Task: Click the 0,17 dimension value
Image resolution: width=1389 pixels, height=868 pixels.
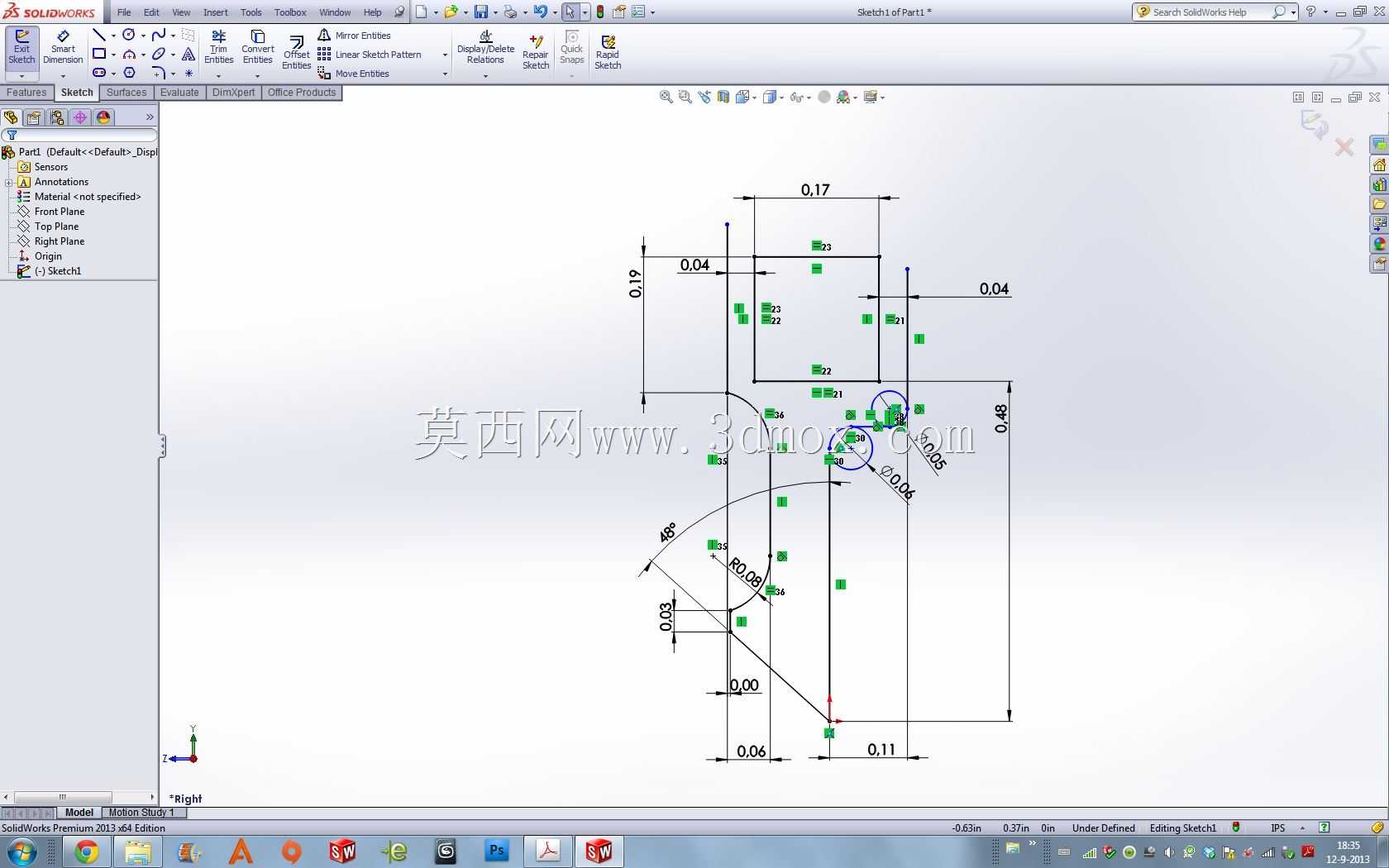Action: (x=815, y=189)
